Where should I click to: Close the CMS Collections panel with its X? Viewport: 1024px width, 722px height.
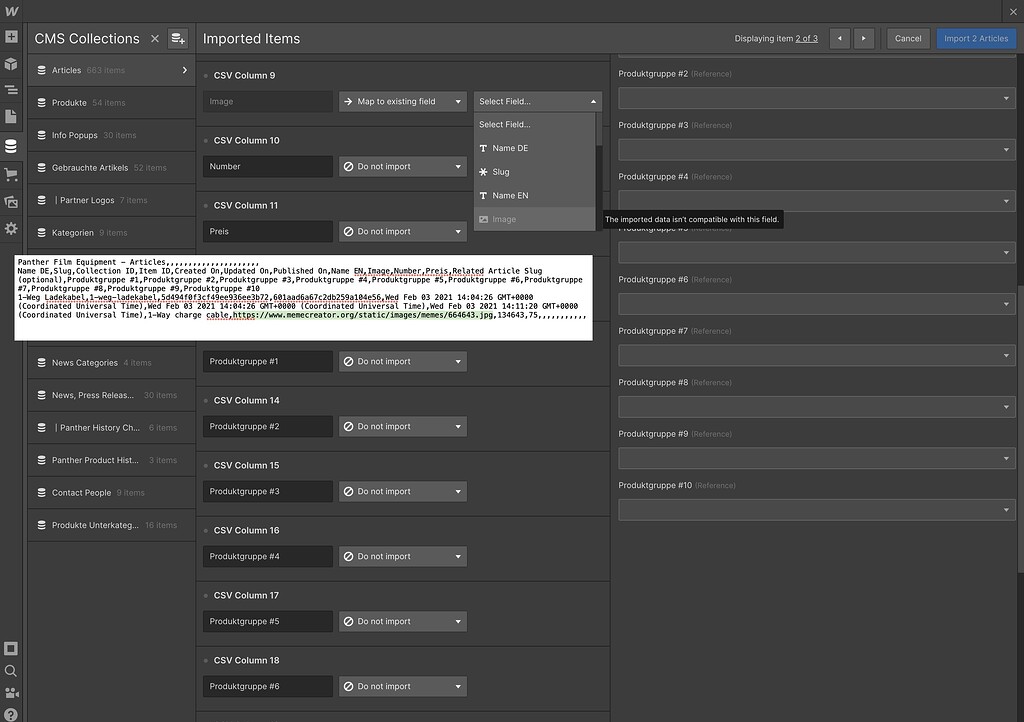(x=155, y=38)
